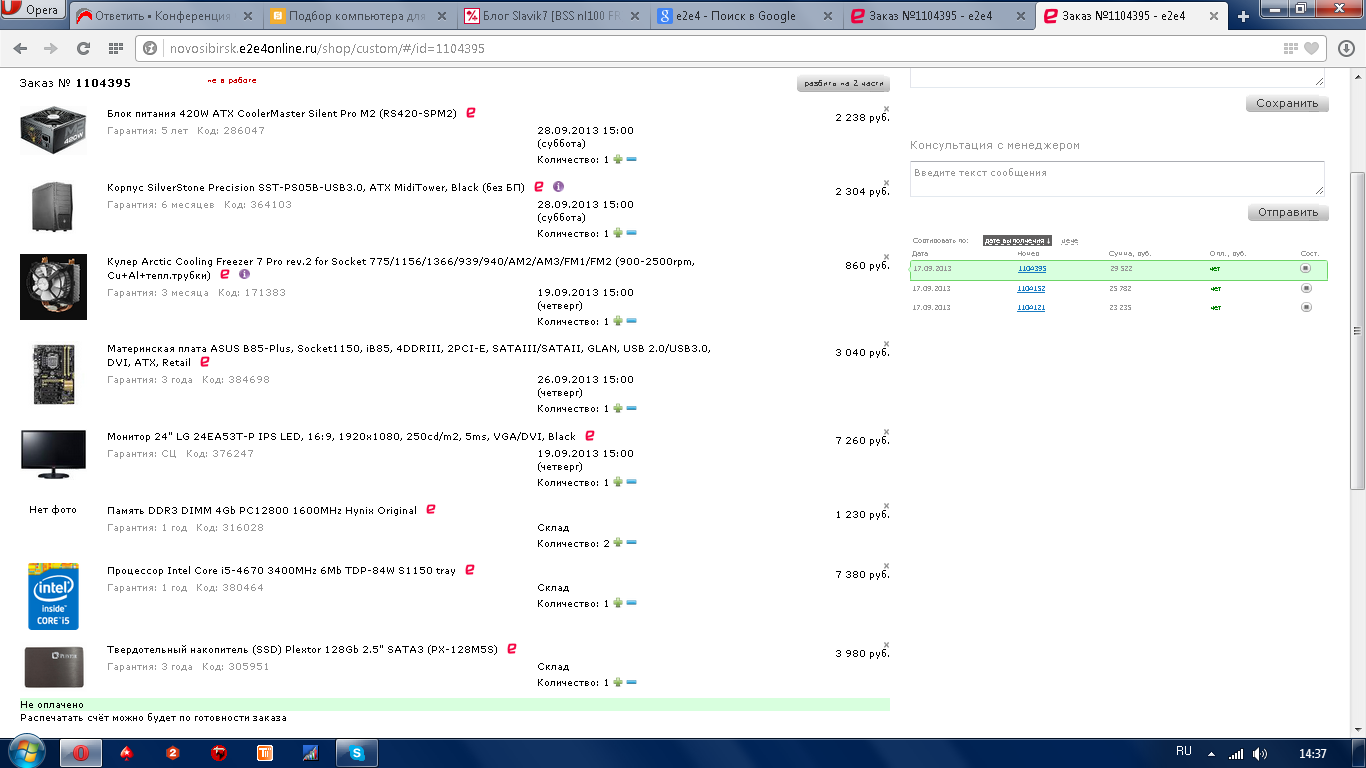
Task: Increase quantity of LG 24EA53T-P monitor
Action: (618, 482)
